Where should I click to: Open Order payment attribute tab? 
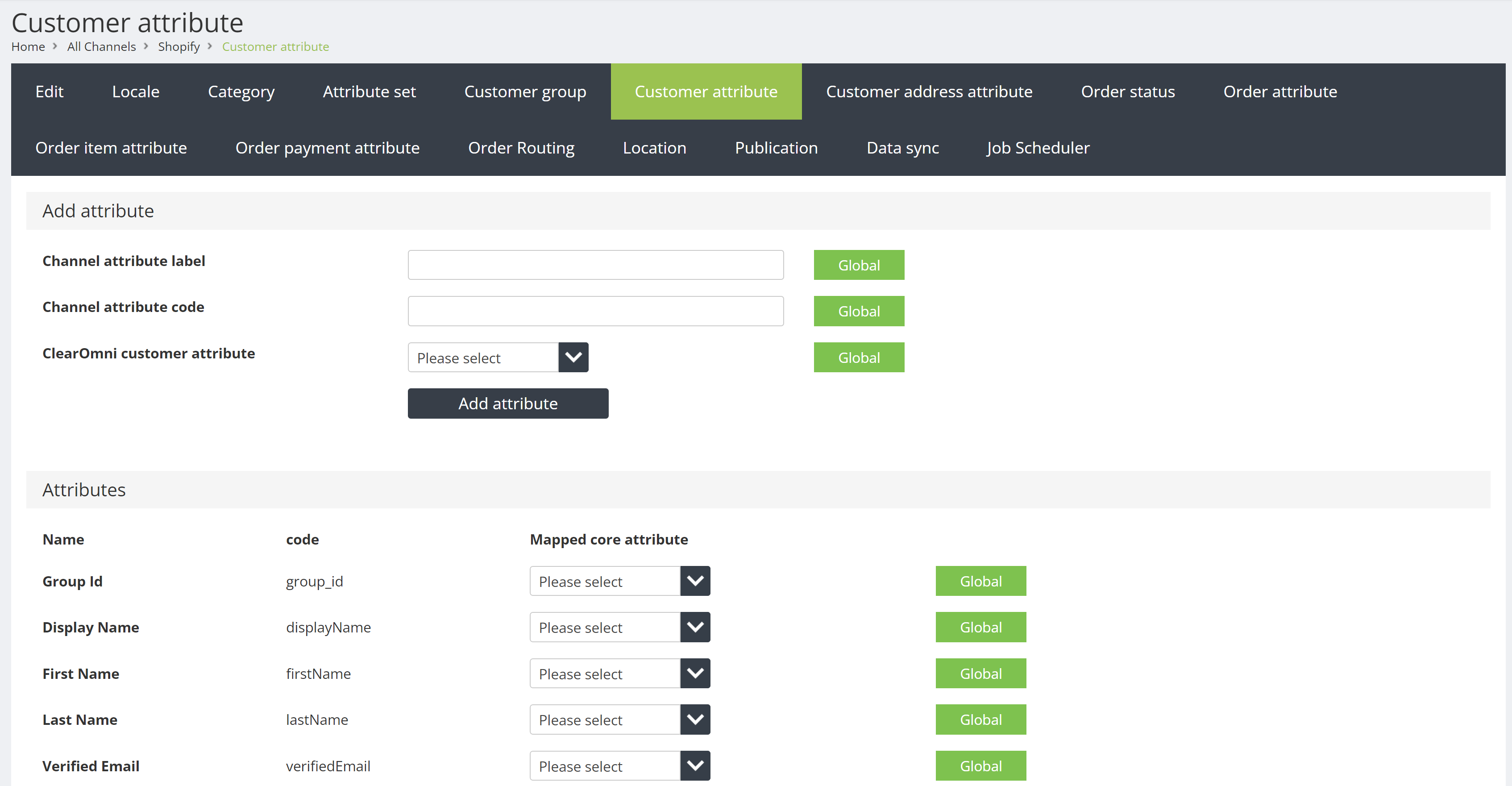click(328, 148)
